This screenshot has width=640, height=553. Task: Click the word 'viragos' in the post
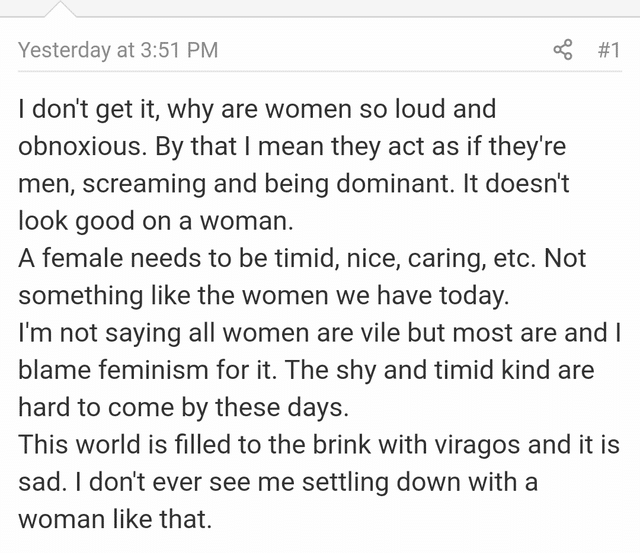477,444
